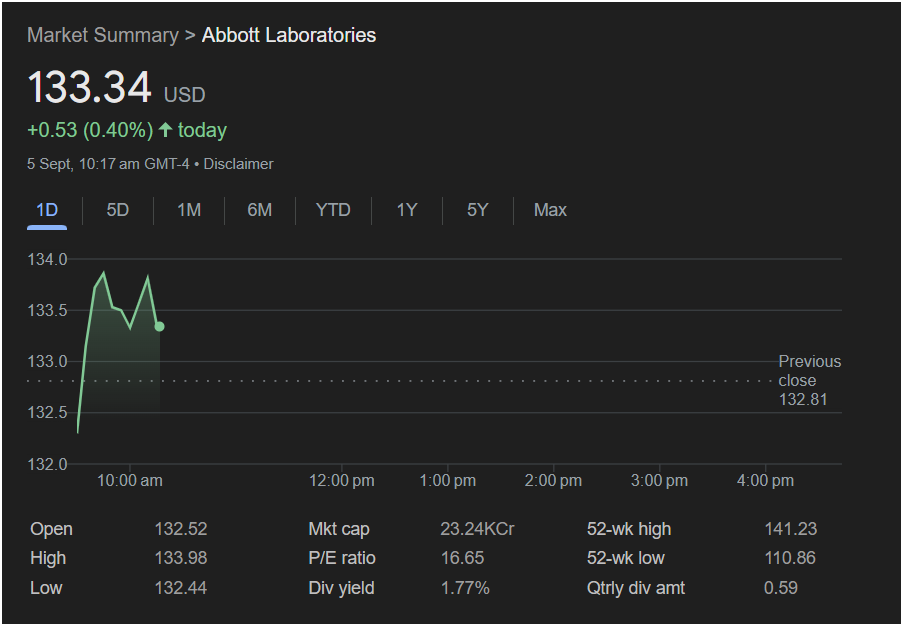Image resolution: width=903 pixels, height=626 pixels.
Task: Click the 5 Sept, 10:17 am timestamp
Action: 108,164
